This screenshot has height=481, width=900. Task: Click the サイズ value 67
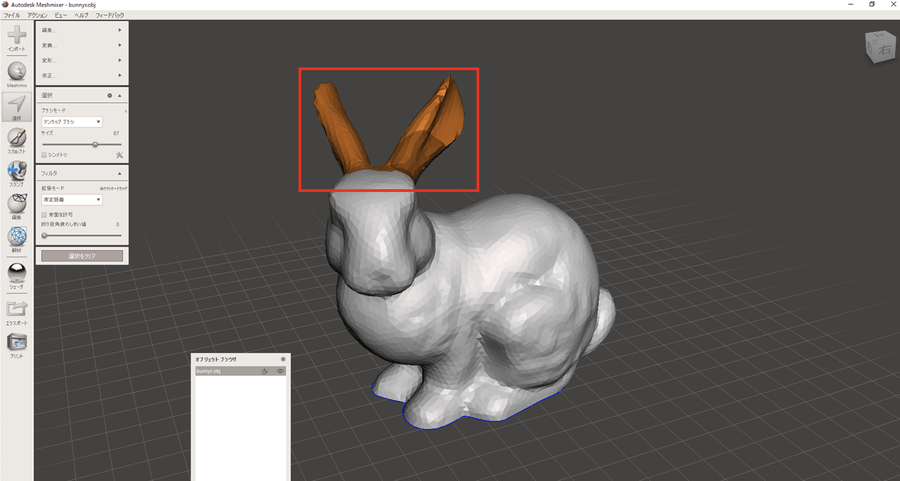(117, 133)
